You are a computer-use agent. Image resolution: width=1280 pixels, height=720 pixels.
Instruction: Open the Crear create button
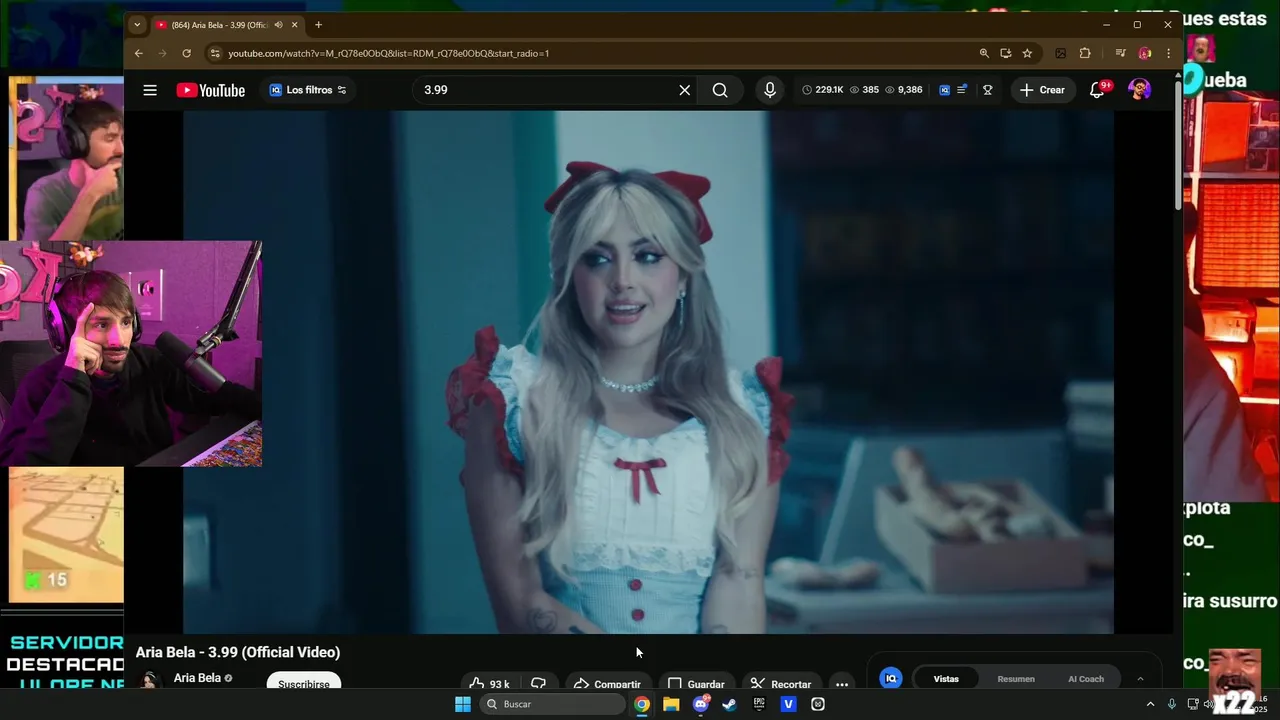coord(1042,90)
